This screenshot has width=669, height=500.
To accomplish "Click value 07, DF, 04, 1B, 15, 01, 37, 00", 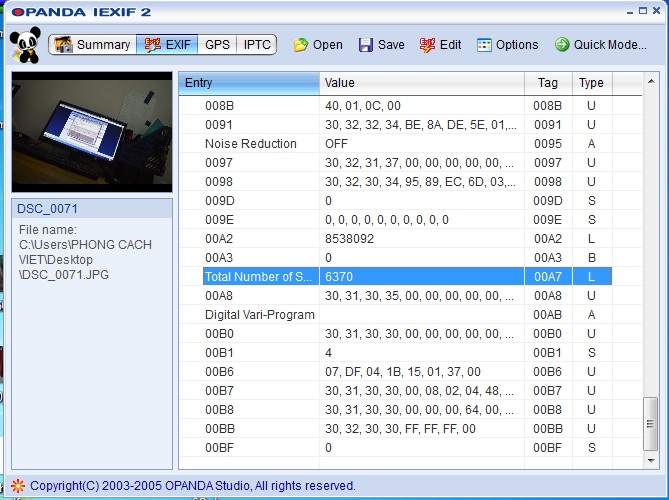I will point(403,372).
